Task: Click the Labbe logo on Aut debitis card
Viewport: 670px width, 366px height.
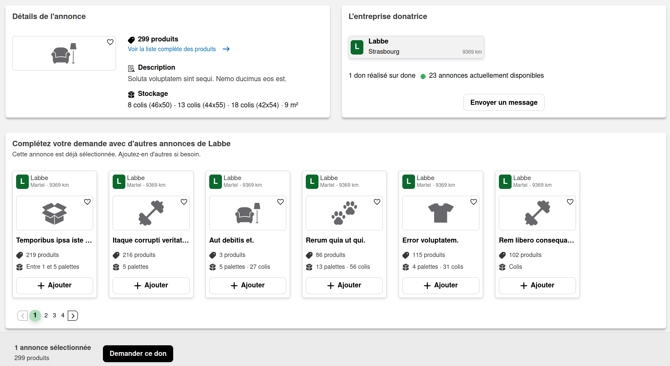Action: click(x=215, y=182)
